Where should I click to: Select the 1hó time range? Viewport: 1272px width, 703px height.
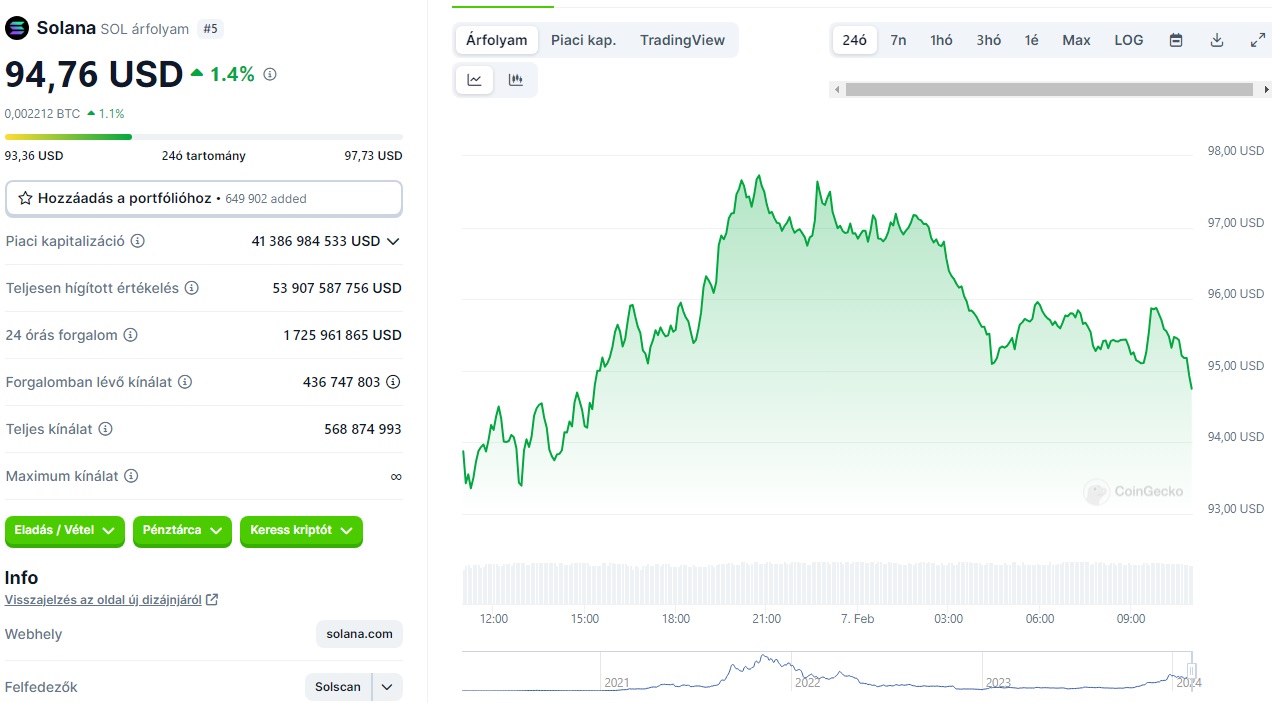[x=941, y=40]
